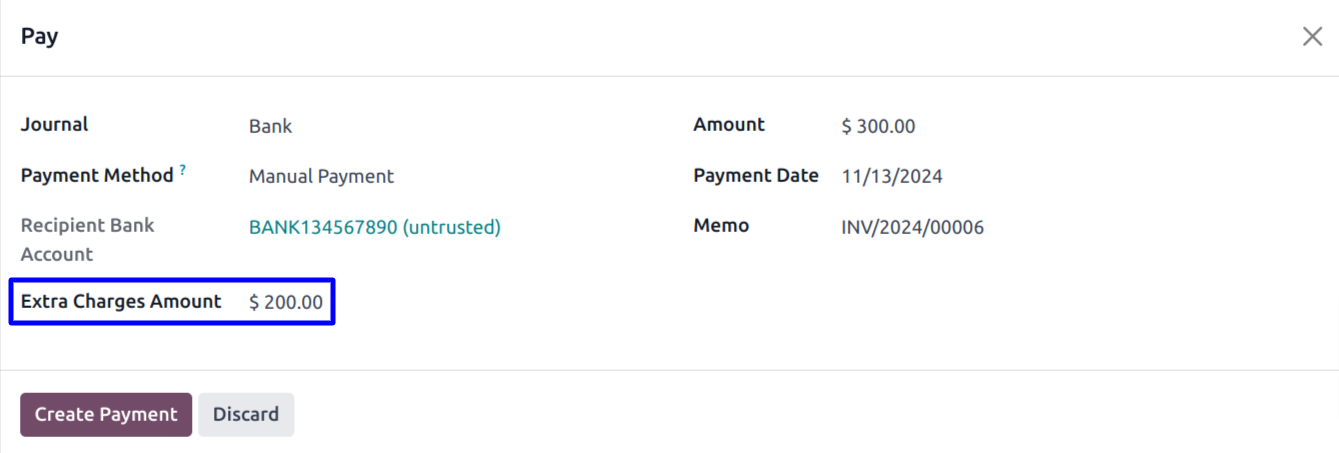Edit the Extra Charges Amount value
The width and height of the screenshot is (1339, 453).
[x=287, y=302]
